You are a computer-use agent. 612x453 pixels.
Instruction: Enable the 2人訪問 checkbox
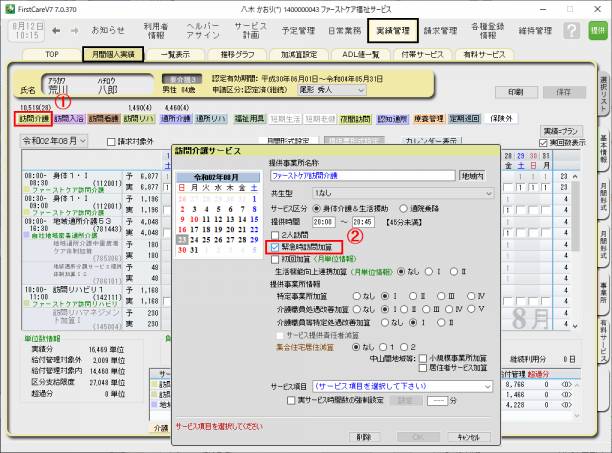[x=276, y=232]
